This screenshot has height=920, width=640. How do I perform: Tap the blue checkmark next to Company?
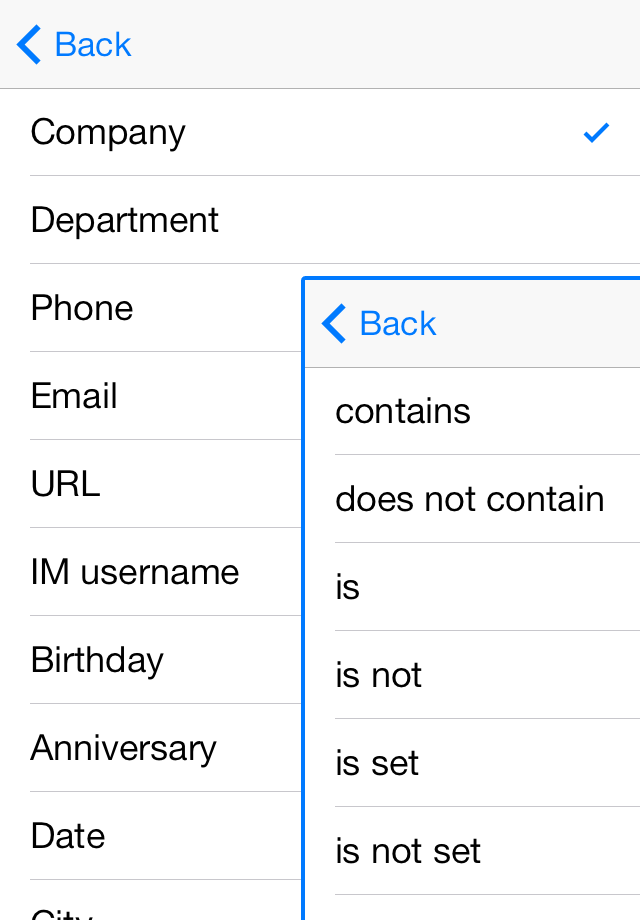tap(596, 132)
